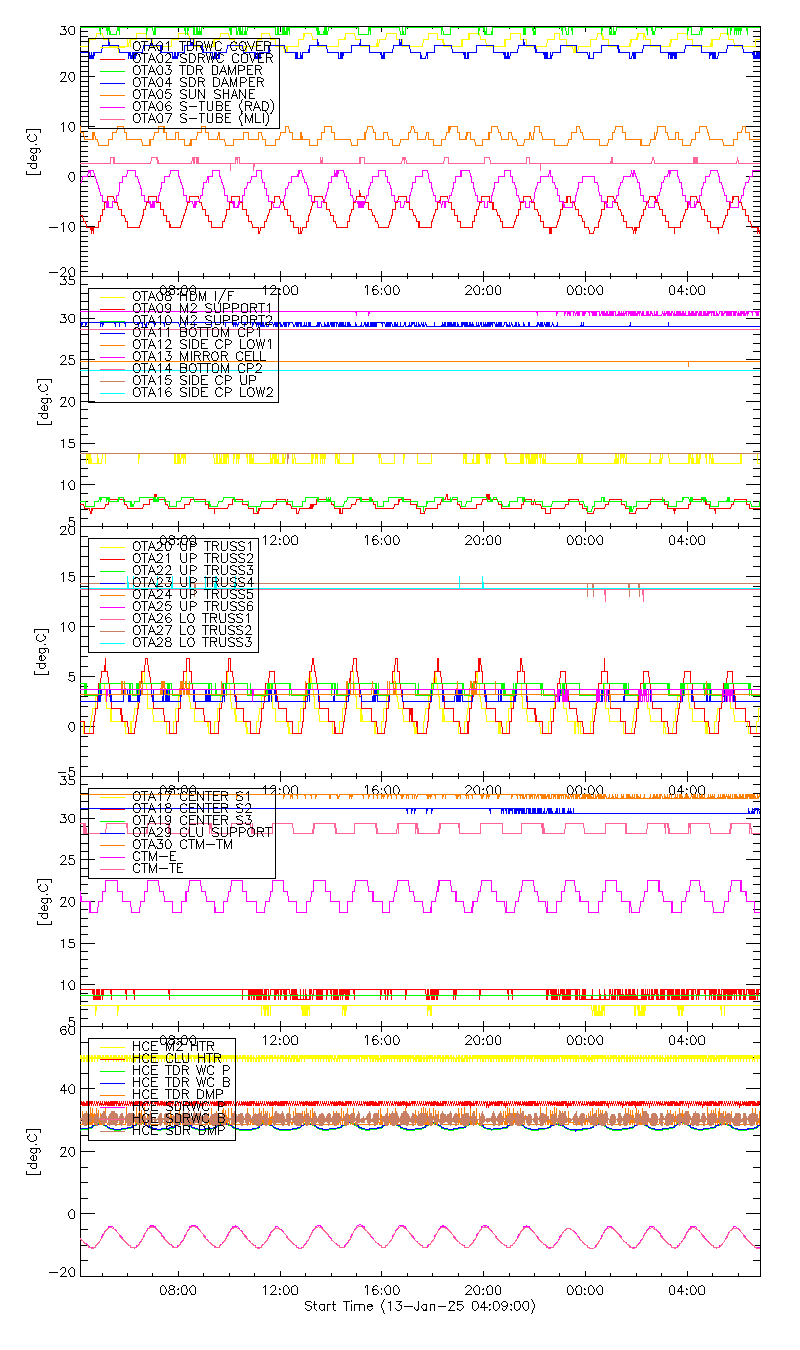Pick the 'OTA30 CTM-TM' legend entry
Image resolution: width=800 pixels, height=1350 pixels.
[182, 843]
